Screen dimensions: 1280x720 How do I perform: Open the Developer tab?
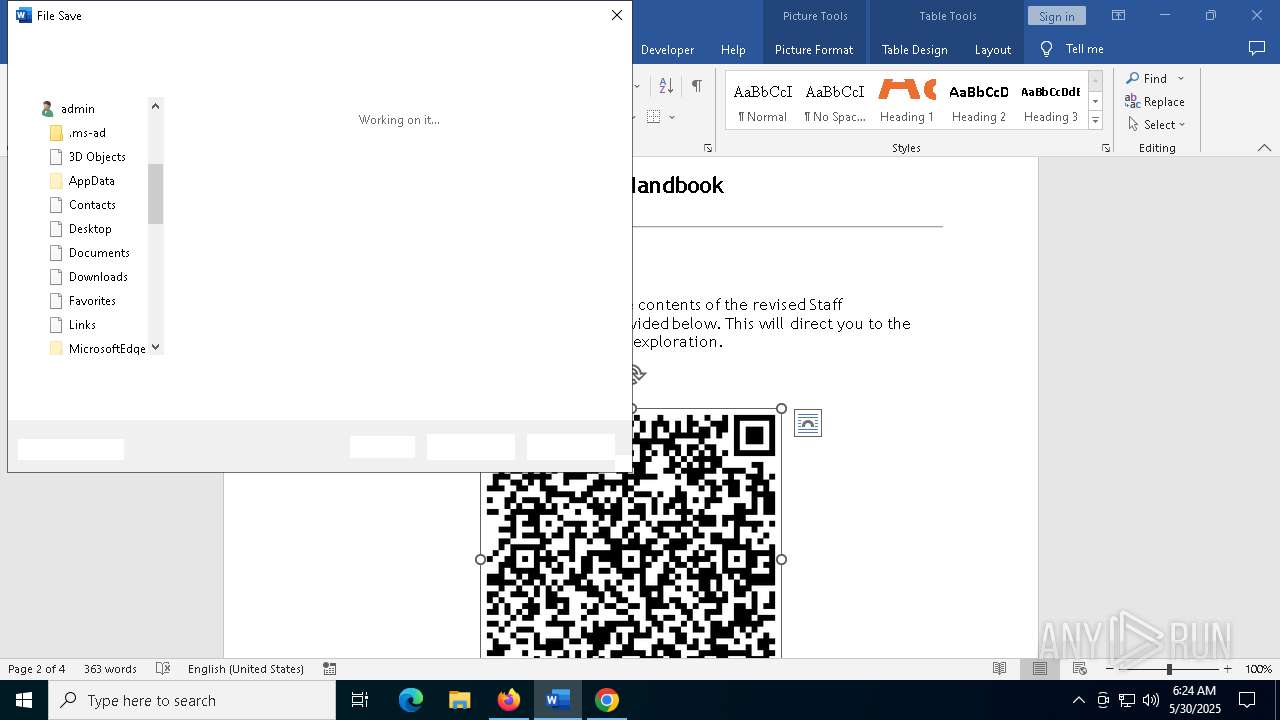point(667,49)
